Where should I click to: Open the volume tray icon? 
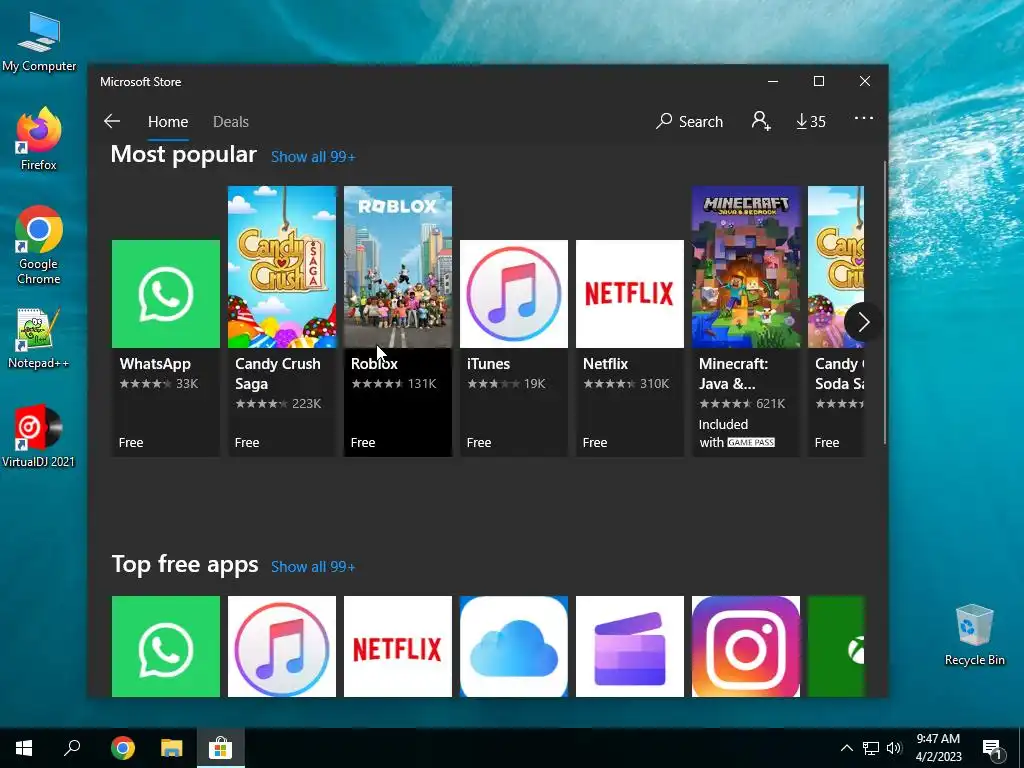[894, 748]
